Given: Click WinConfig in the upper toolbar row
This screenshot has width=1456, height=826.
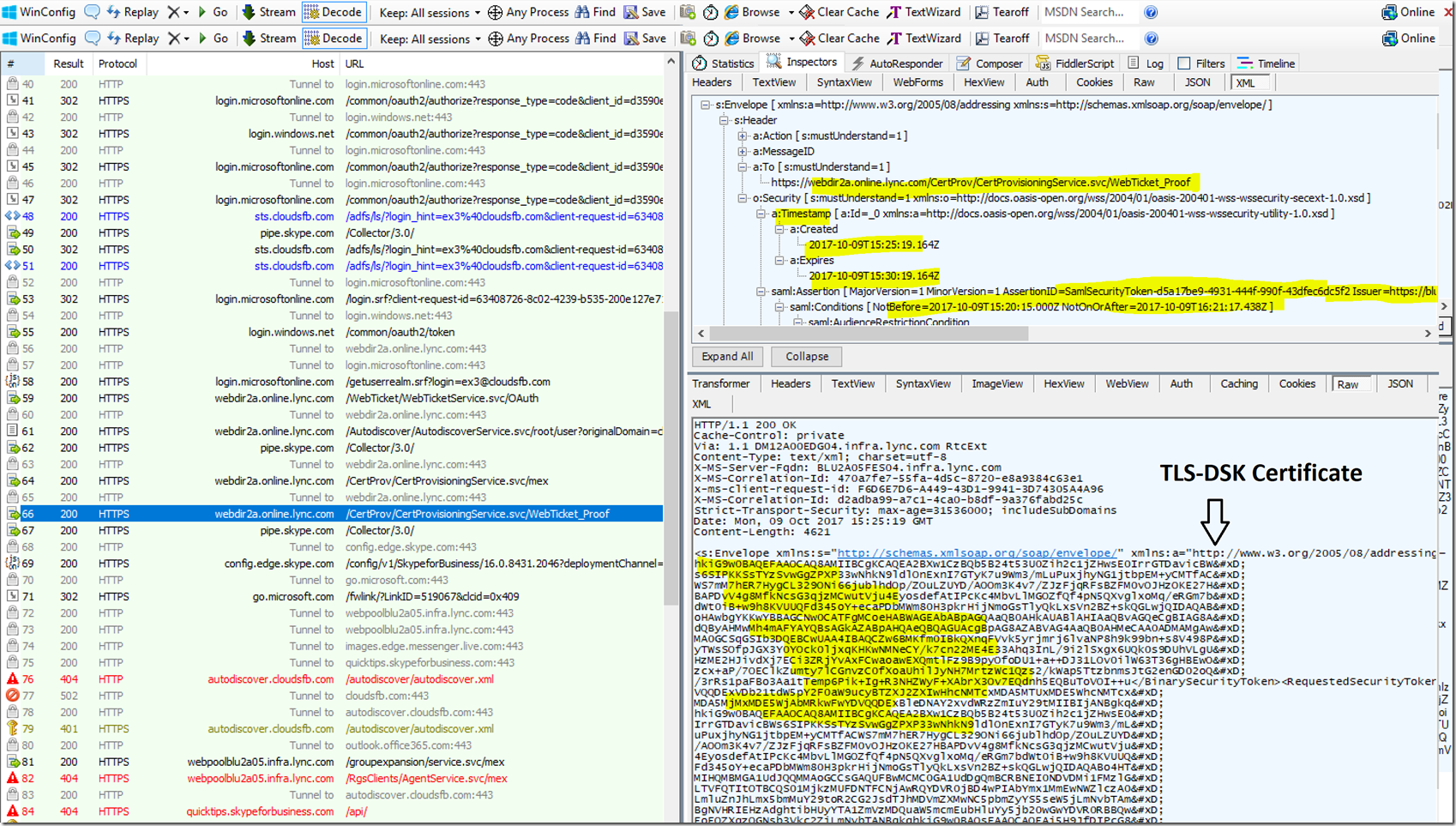Looking at the screenshot, I should coord(39,12).
